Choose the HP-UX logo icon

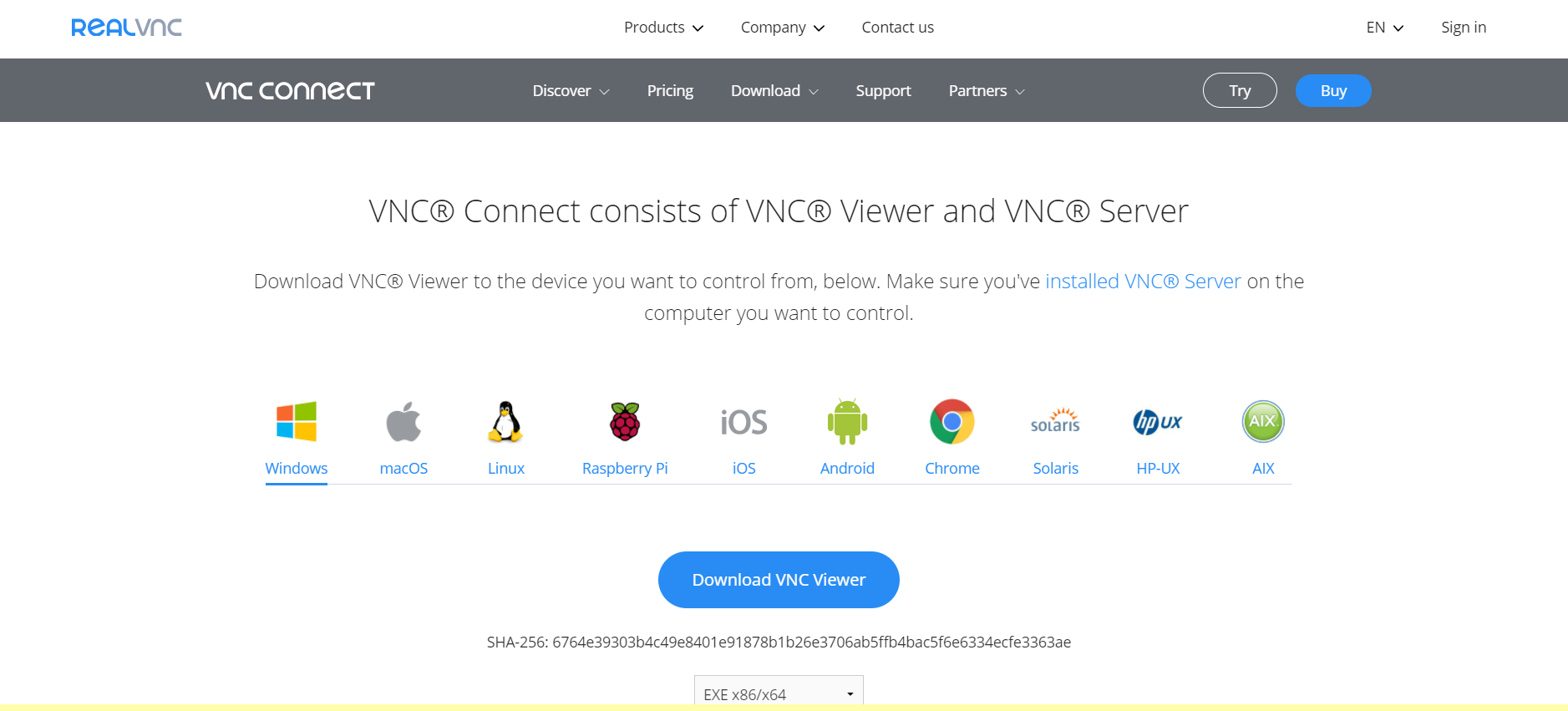(1158, 422)
